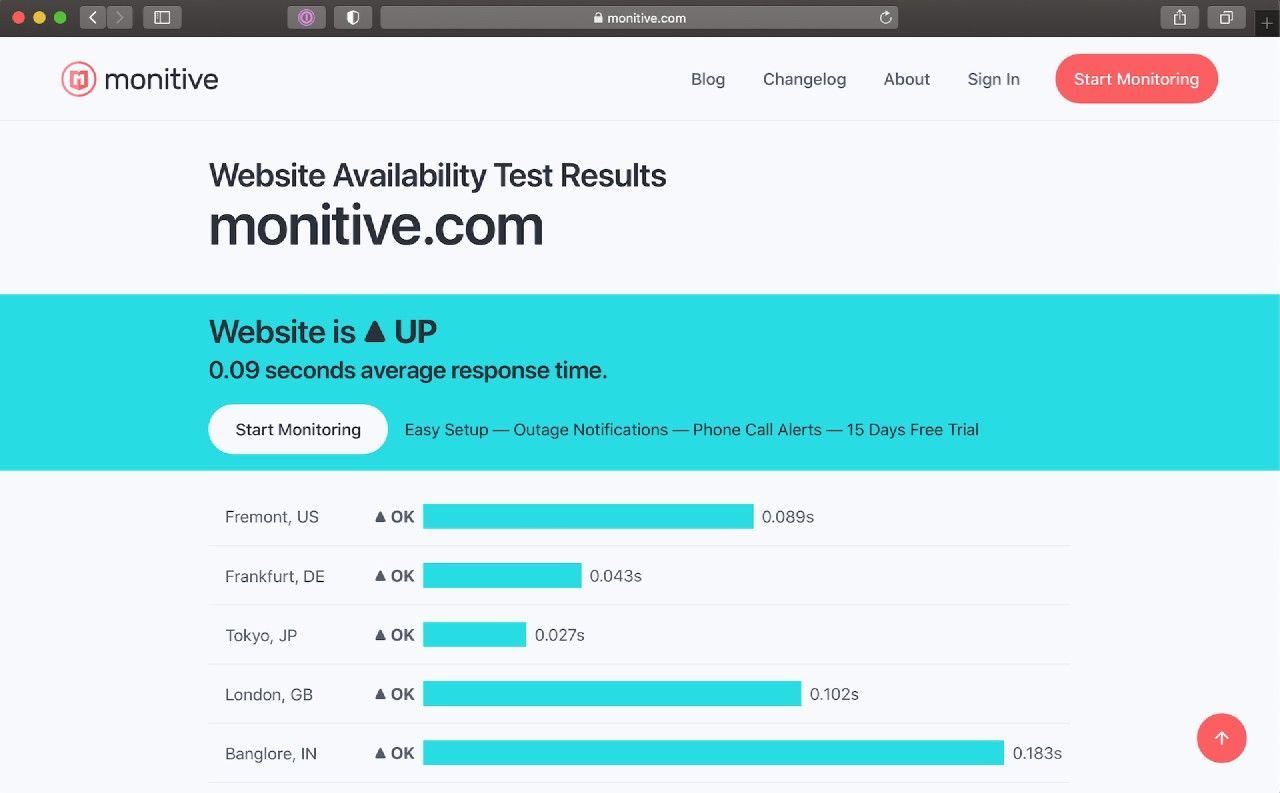Click the back navigation chevron
The image size is (1280, 793).
(92, 17)
